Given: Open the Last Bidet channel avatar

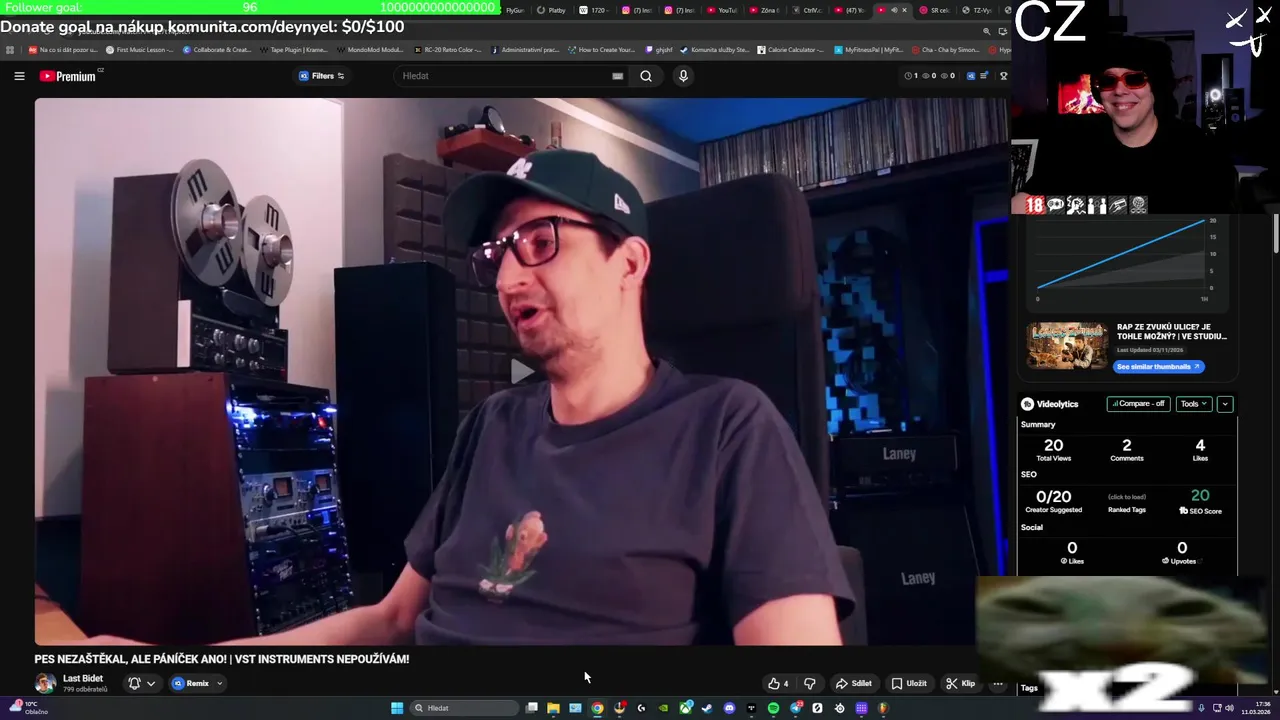Looking at the screenshot, I should [45, 683].
